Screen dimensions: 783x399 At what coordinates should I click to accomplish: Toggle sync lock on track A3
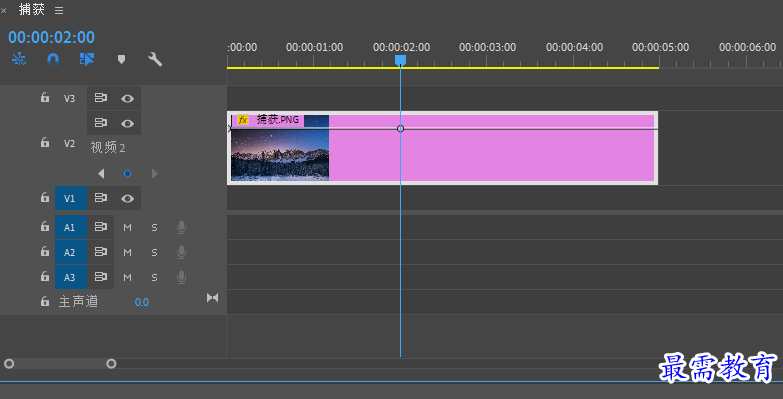point(101,276)
